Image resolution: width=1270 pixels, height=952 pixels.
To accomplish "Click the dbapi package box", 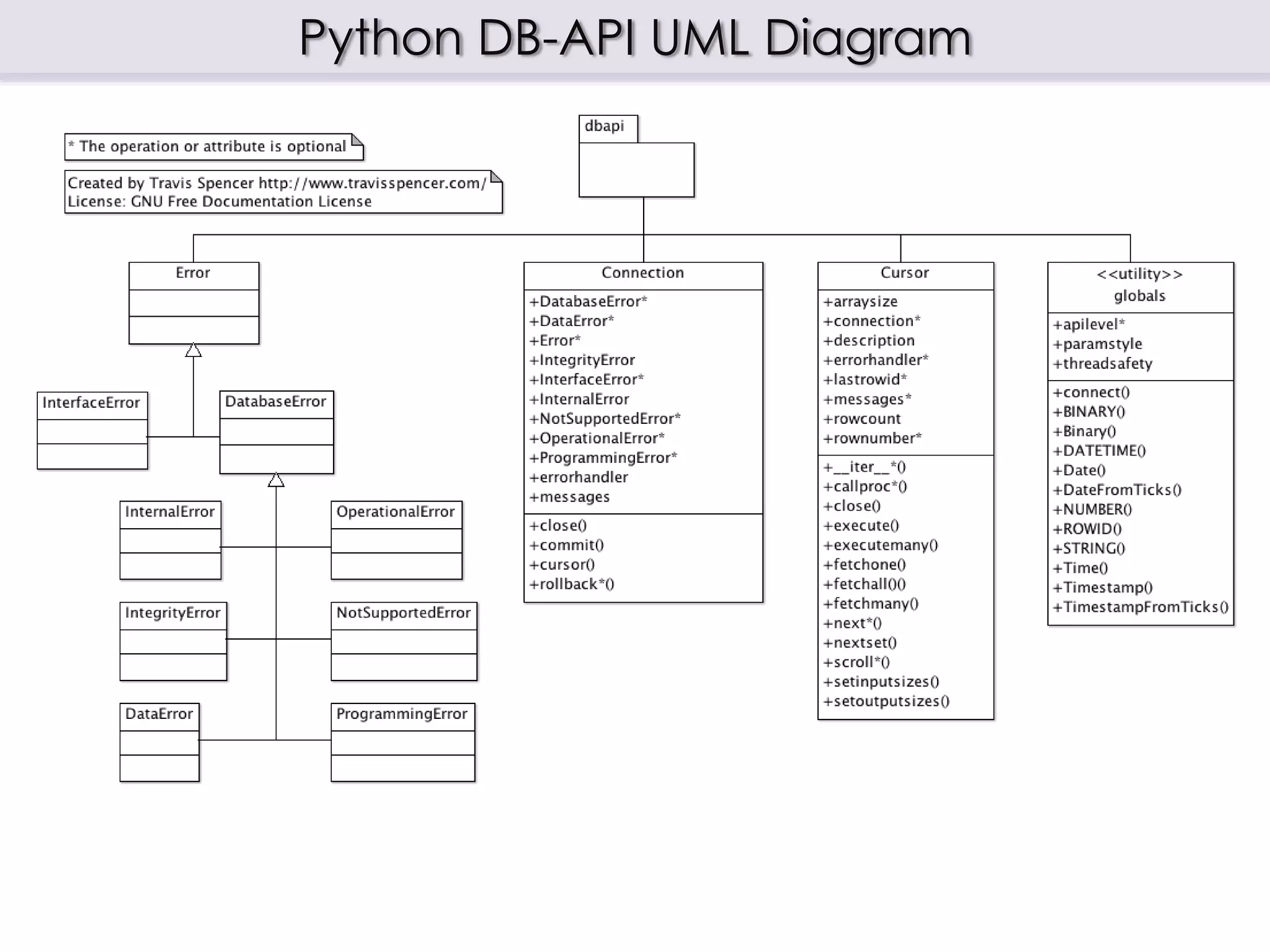I will [636, 169].
